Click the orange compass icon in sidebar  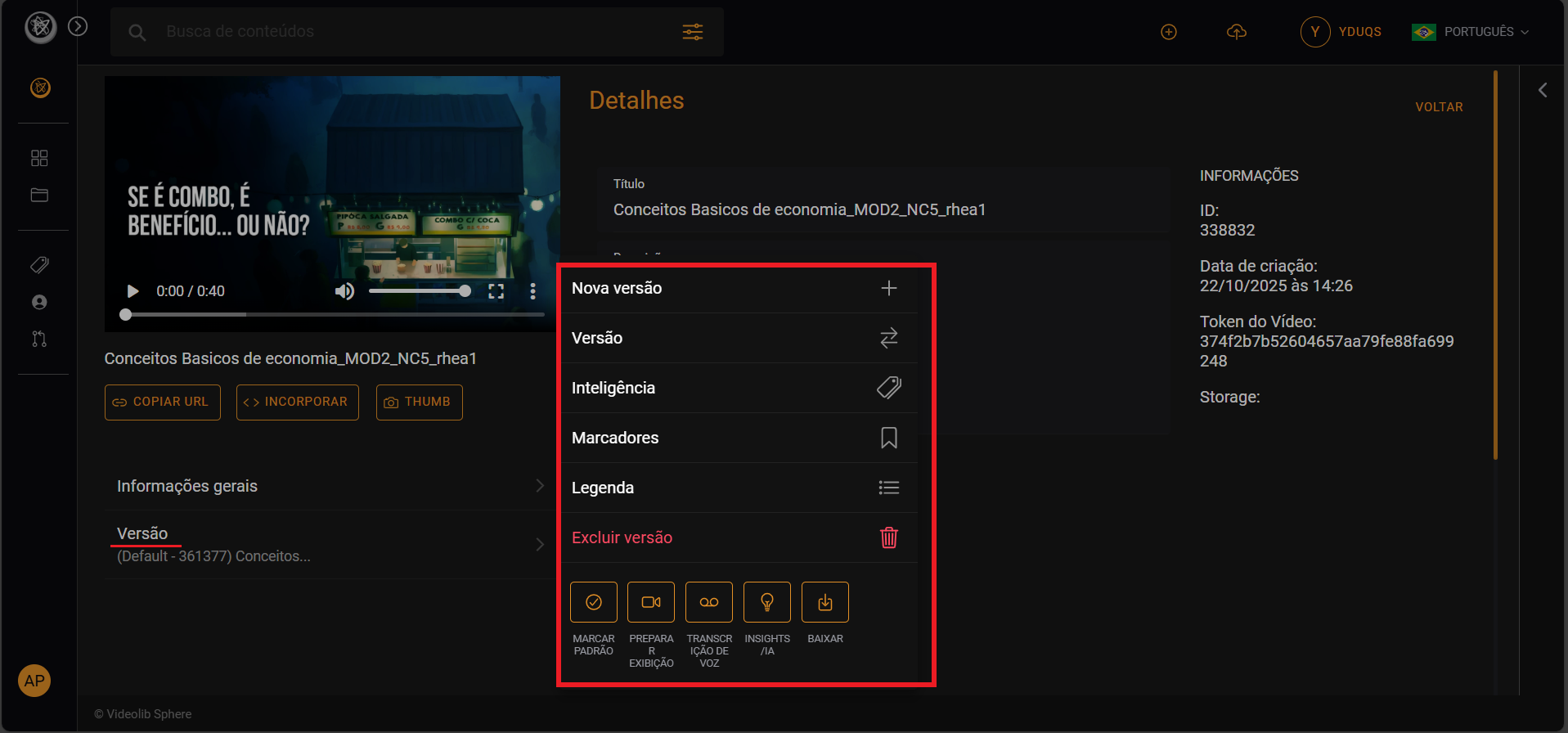pos(40,88)
